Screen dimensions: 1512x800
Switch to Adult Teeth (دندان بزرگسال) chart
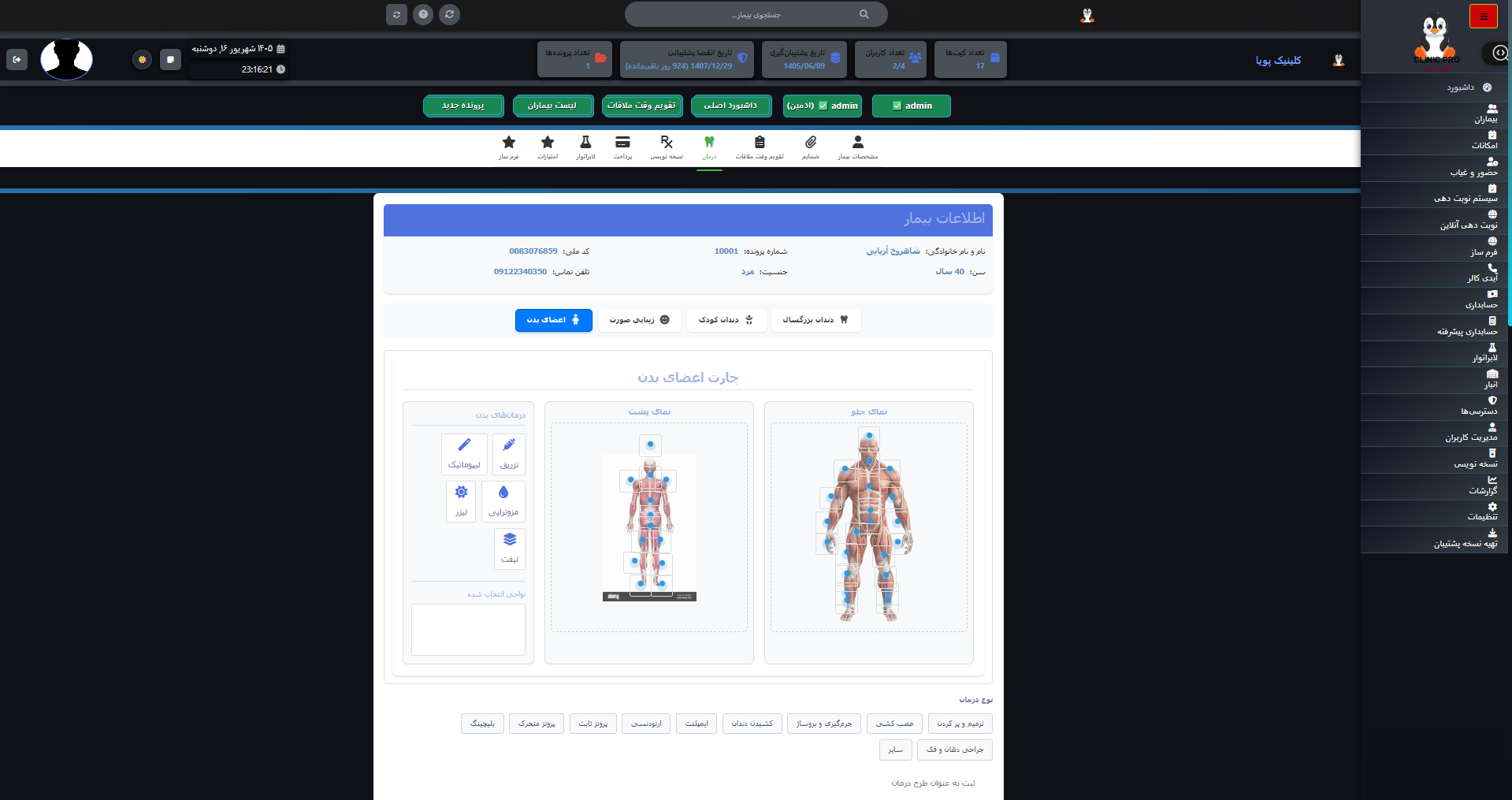point(815,320)
